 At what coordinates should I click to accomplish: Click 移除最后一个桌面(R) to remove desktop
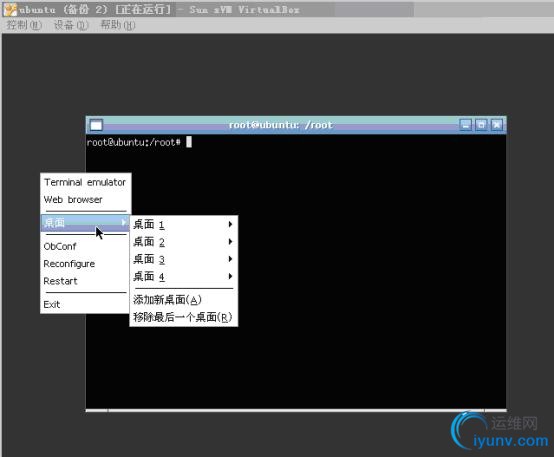coord(183,317)
